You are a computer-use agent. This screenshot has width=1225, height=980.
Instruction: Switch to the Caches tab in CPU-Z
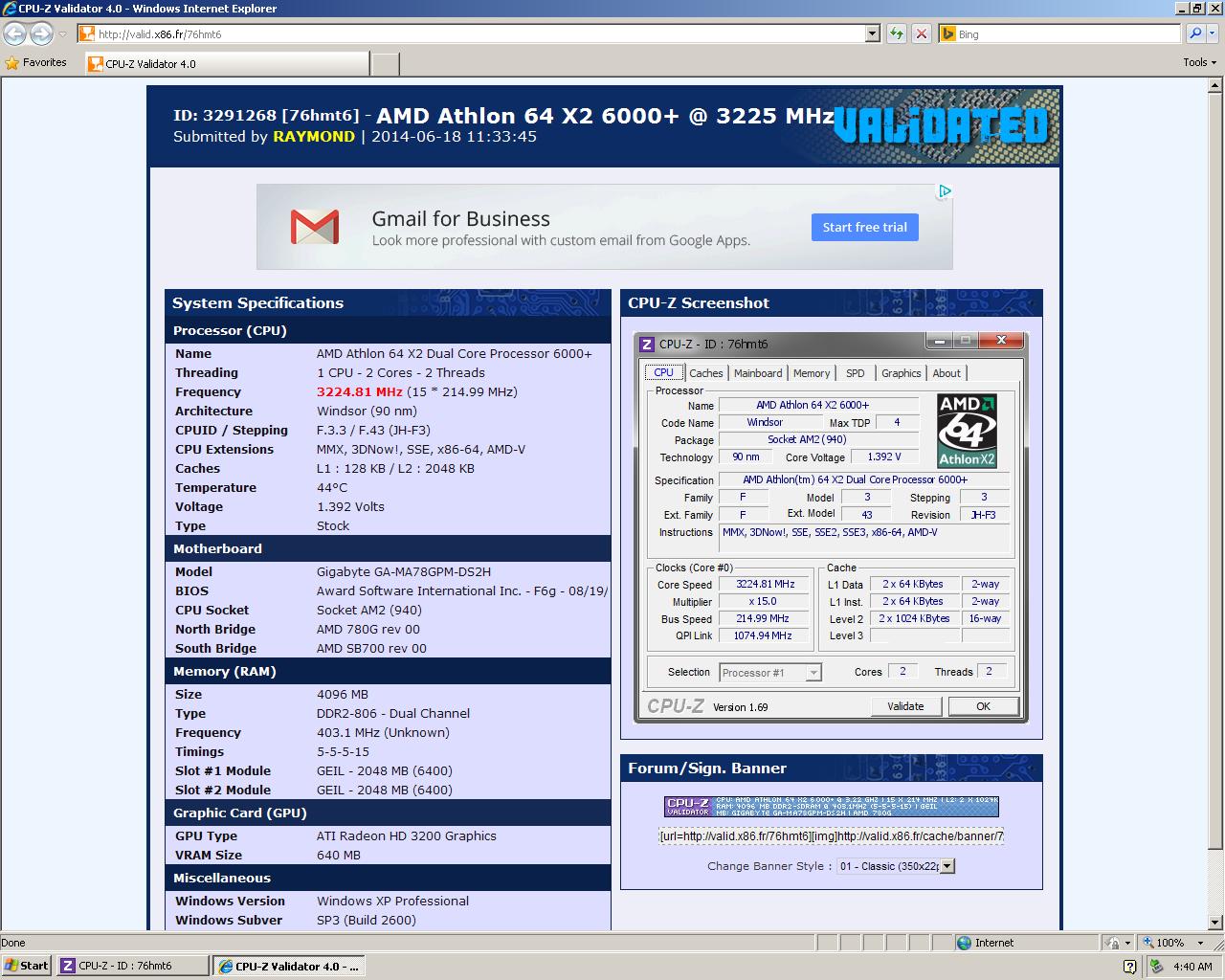[x=705, y=373]
